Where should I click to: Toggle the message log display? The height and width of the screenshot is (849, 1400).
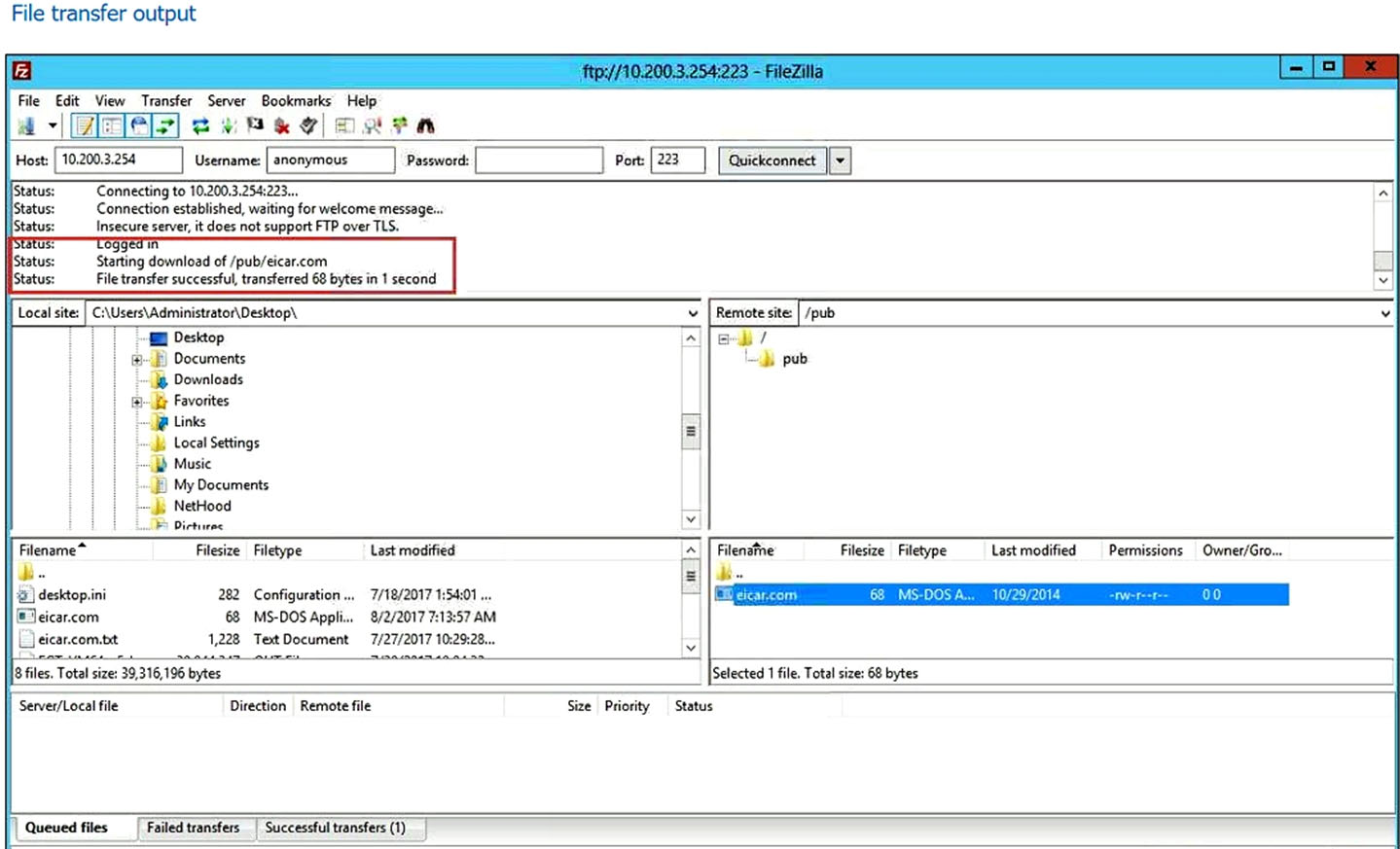point(85,126)
